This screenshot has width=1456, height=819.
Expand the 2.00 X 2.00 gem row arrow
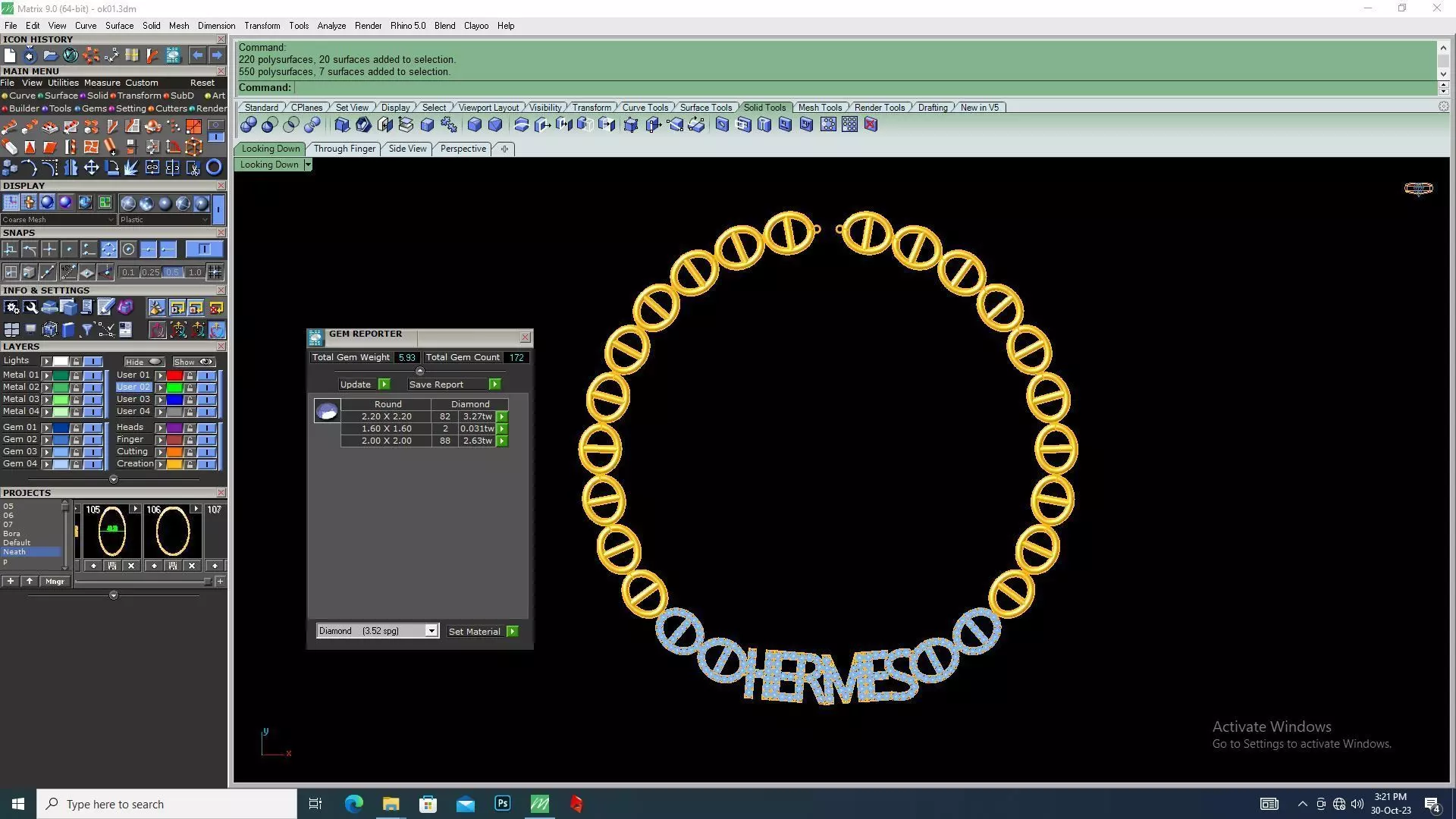click(x=502, y=441)
